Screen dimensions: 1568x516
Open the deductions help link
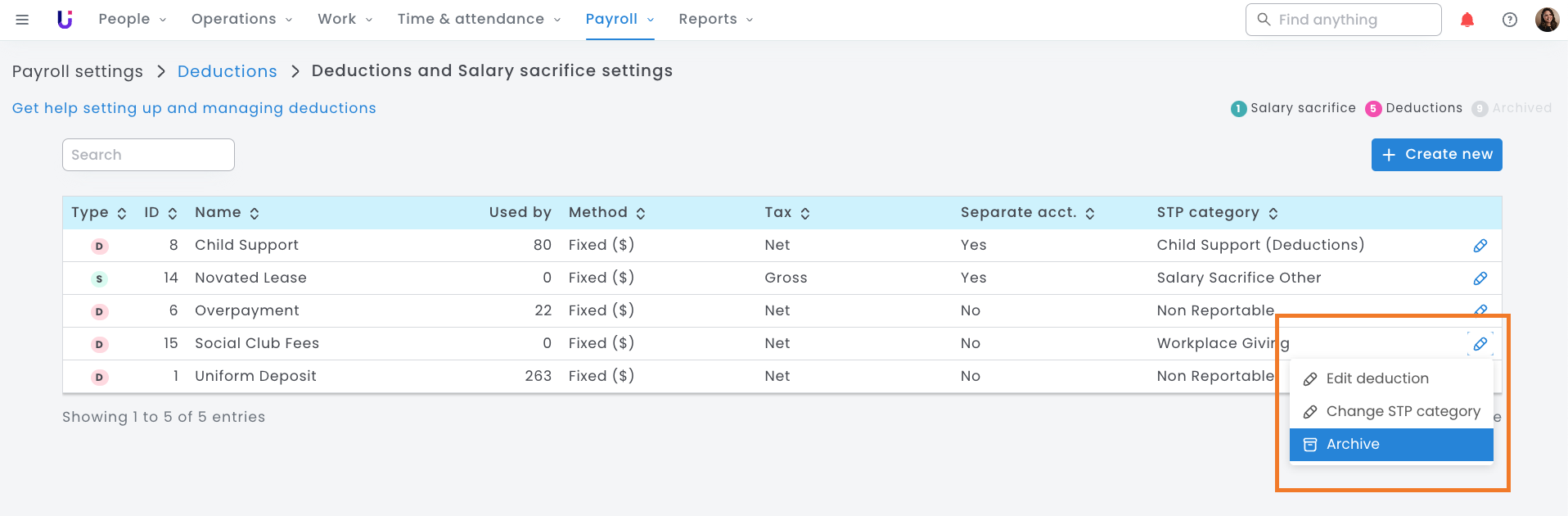point(194,108)
